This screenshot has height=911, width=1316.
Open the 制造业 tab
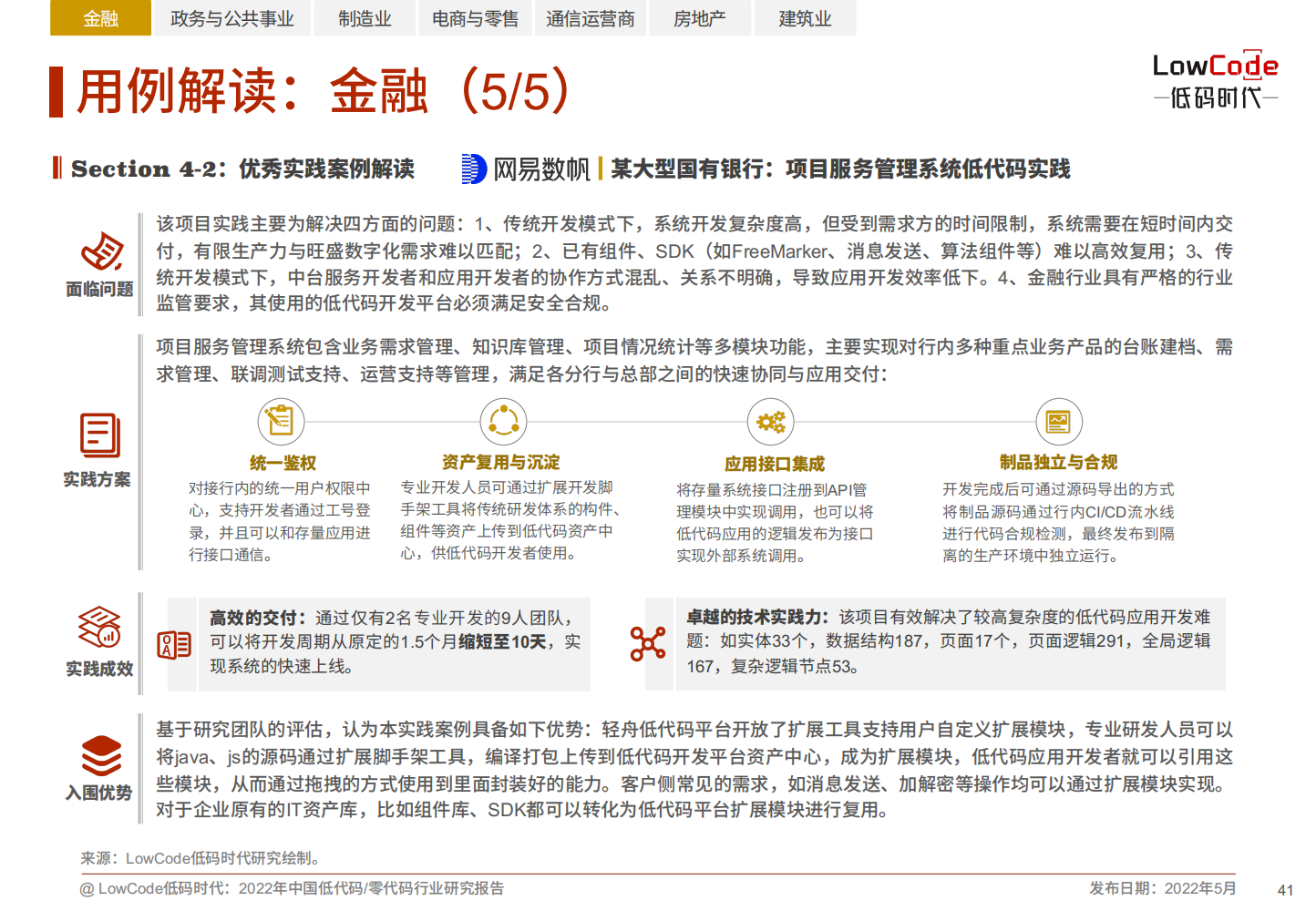pos(365,18)
